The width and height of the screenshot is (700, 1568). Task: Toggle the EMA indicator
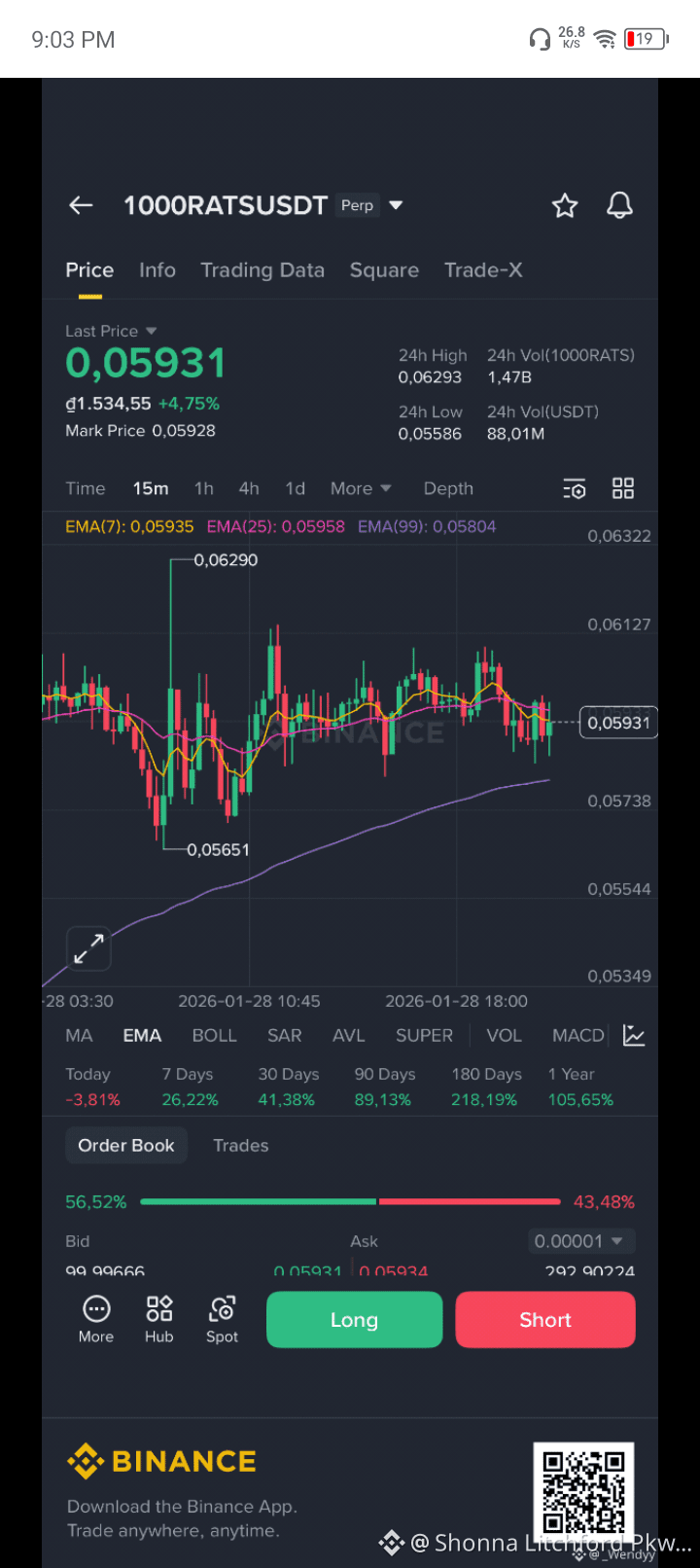[x=142, y=1036]
